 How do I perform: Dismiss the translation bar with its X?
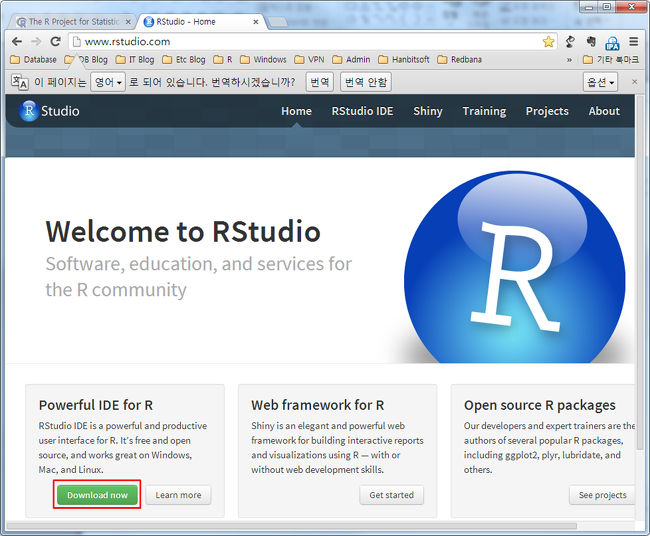pos(634,82)
